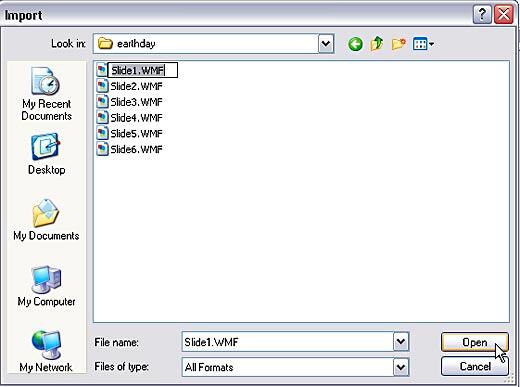This screenshot has height=387, width=520.
Task: Select the Slide3.WMF file name
Action: click(x=136, y=102)
